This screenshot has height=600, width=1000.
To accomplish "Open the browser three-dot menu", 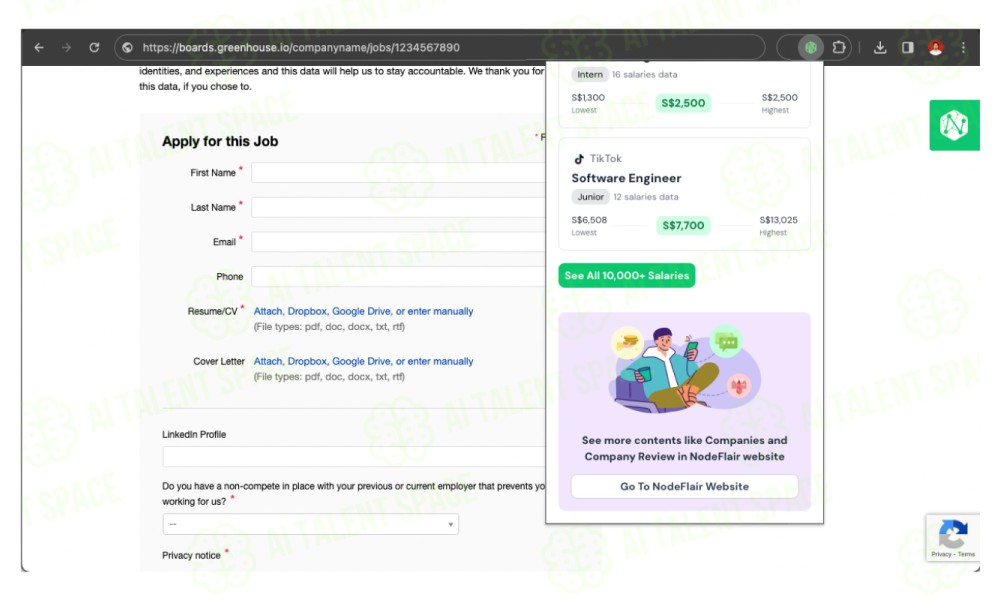I will 963,47.
